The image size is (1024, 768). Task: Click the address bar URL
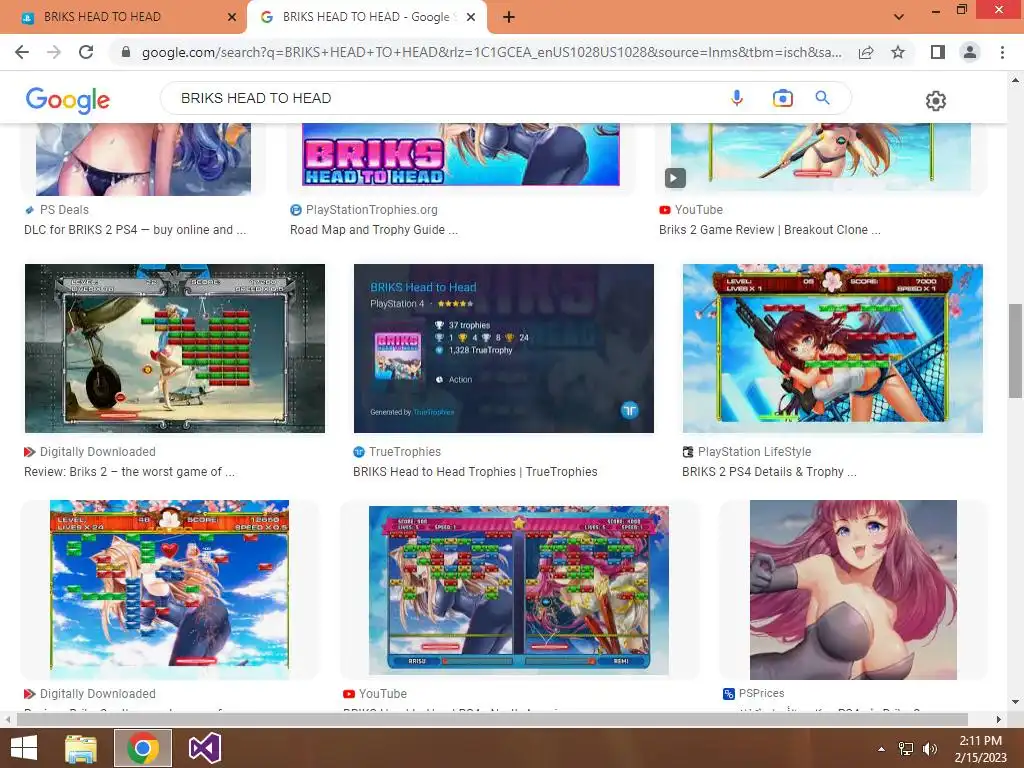[491, 52]
